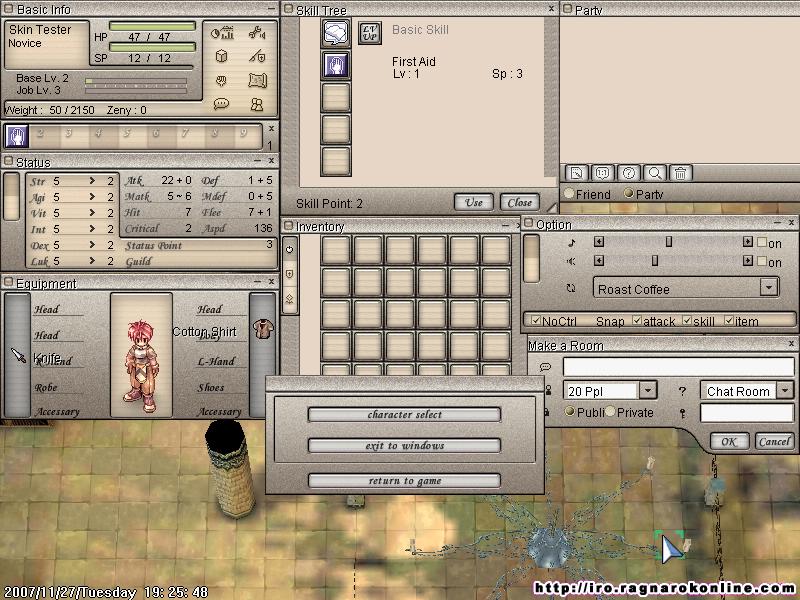Image resolution: width=800 pixels, height=600 pixels.
Task: Click the BGM volume decrease left arrow
Action: (x=599, y=242)
